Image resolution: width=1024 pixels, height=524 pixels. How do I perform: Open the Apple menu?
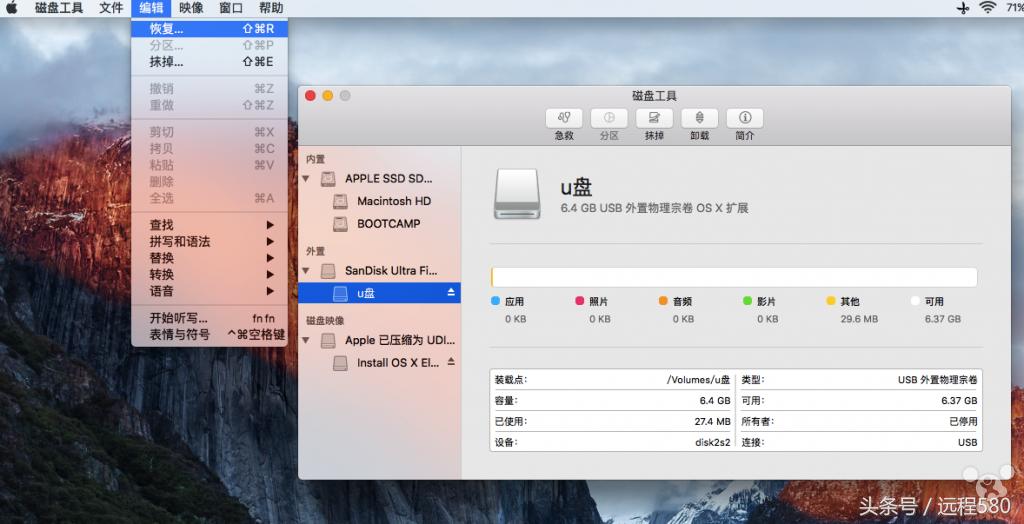pyautogui.click(x=12, y=8)
